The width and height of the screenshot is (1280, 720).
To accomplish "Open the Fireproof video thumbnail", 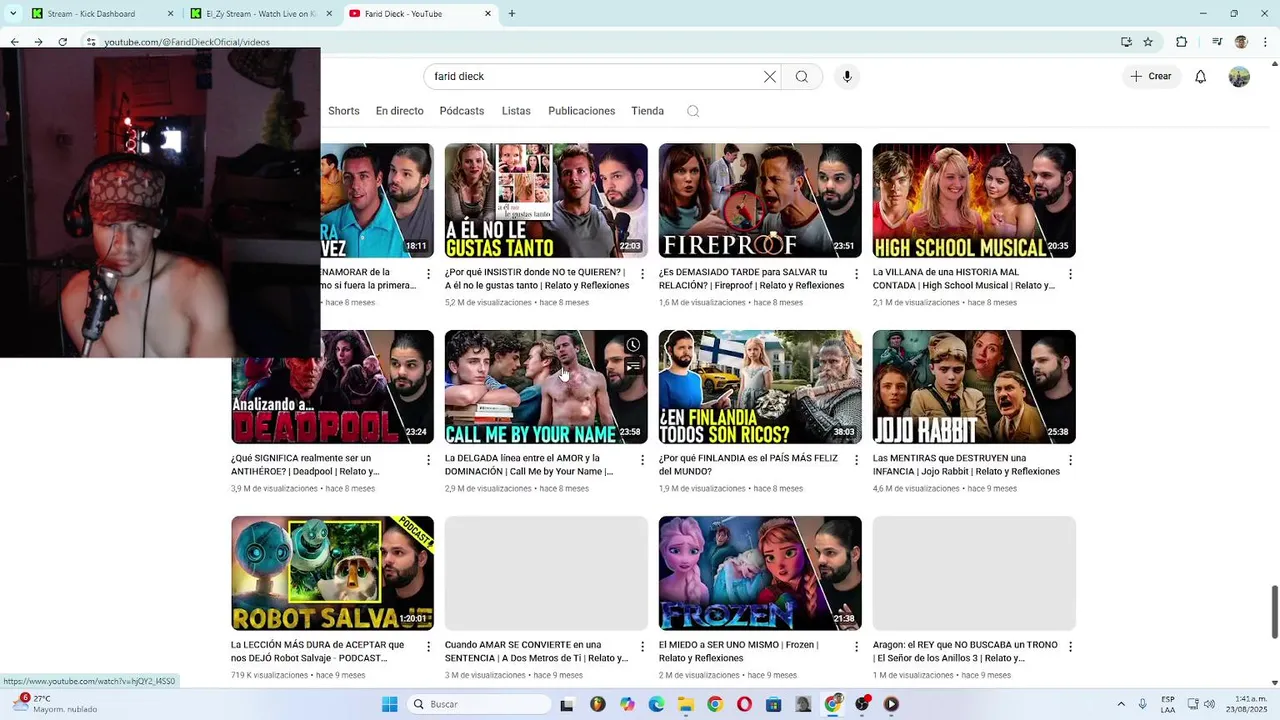I will [x=760, y=200].
